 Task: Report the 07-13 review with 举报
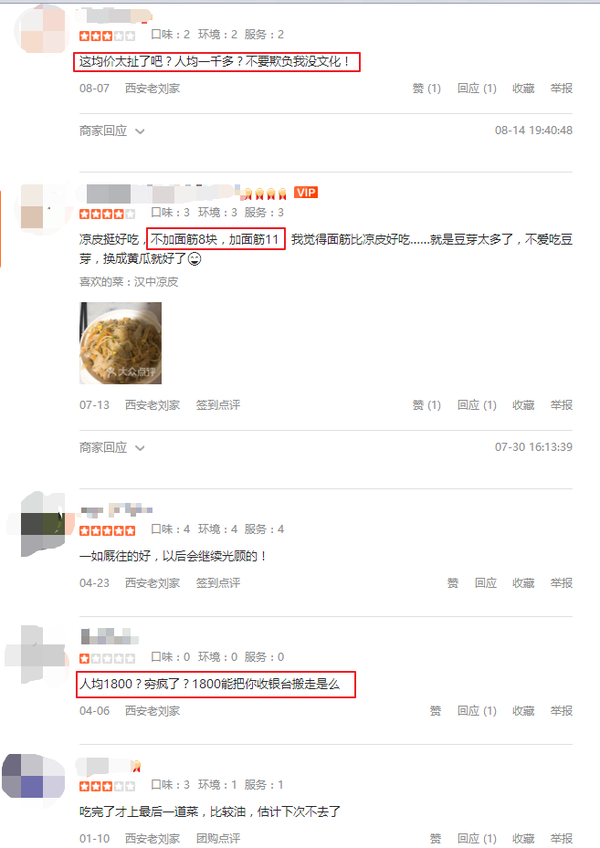[x=562, y=405]
